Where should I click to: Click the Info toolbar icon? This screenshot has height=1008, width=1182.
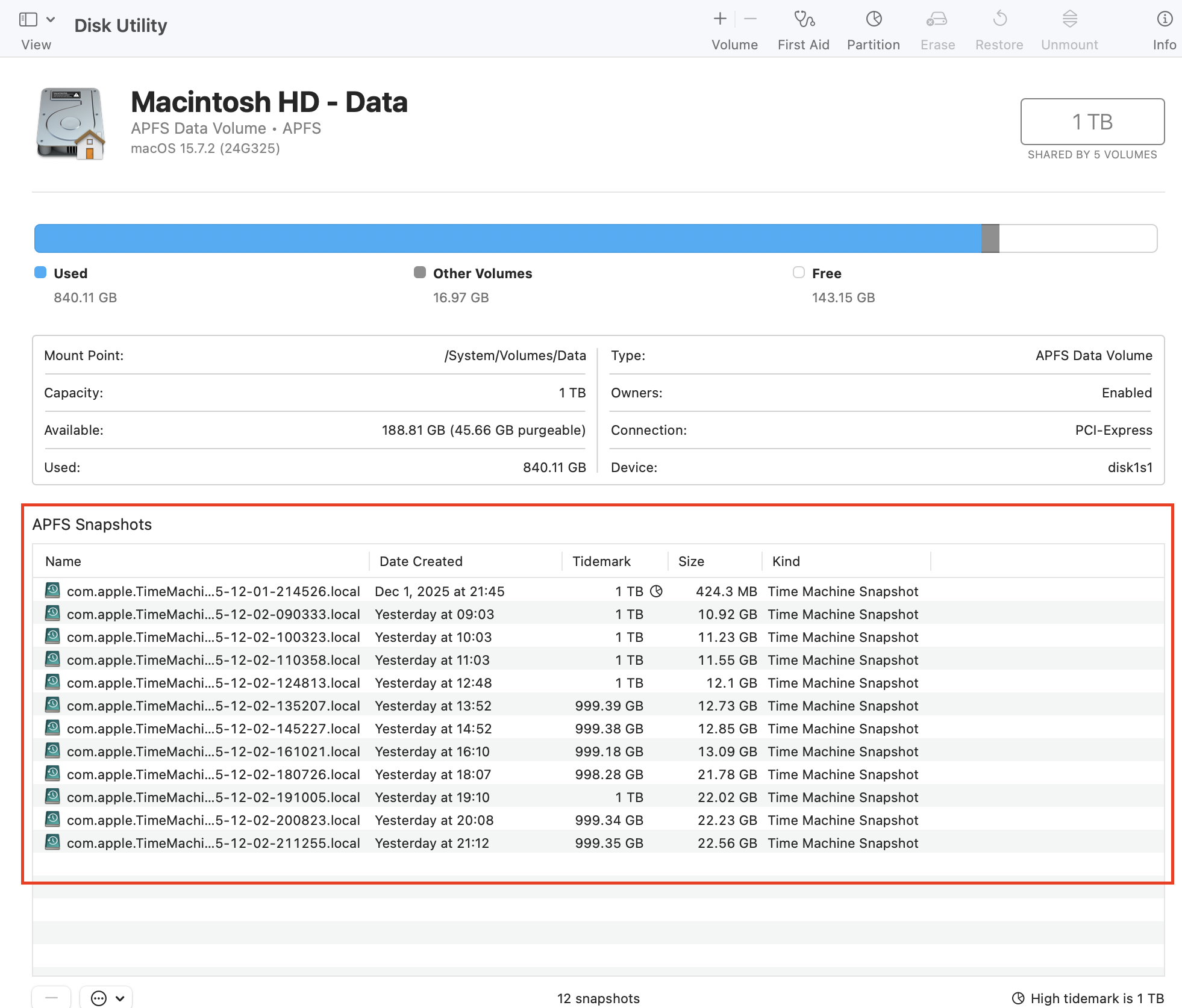click(x=1164, y=19)
